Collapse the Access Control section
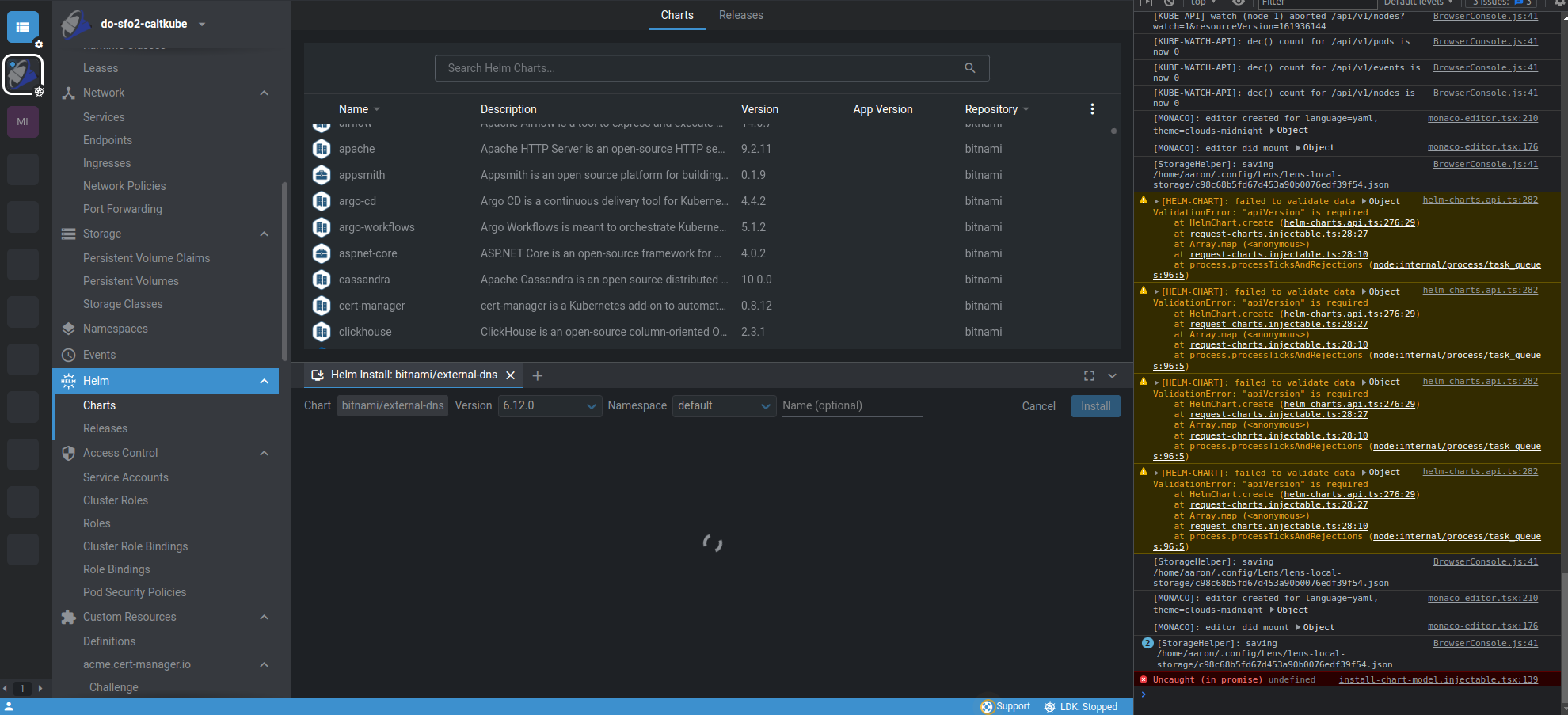The image size is (1568, 715). 265,453
